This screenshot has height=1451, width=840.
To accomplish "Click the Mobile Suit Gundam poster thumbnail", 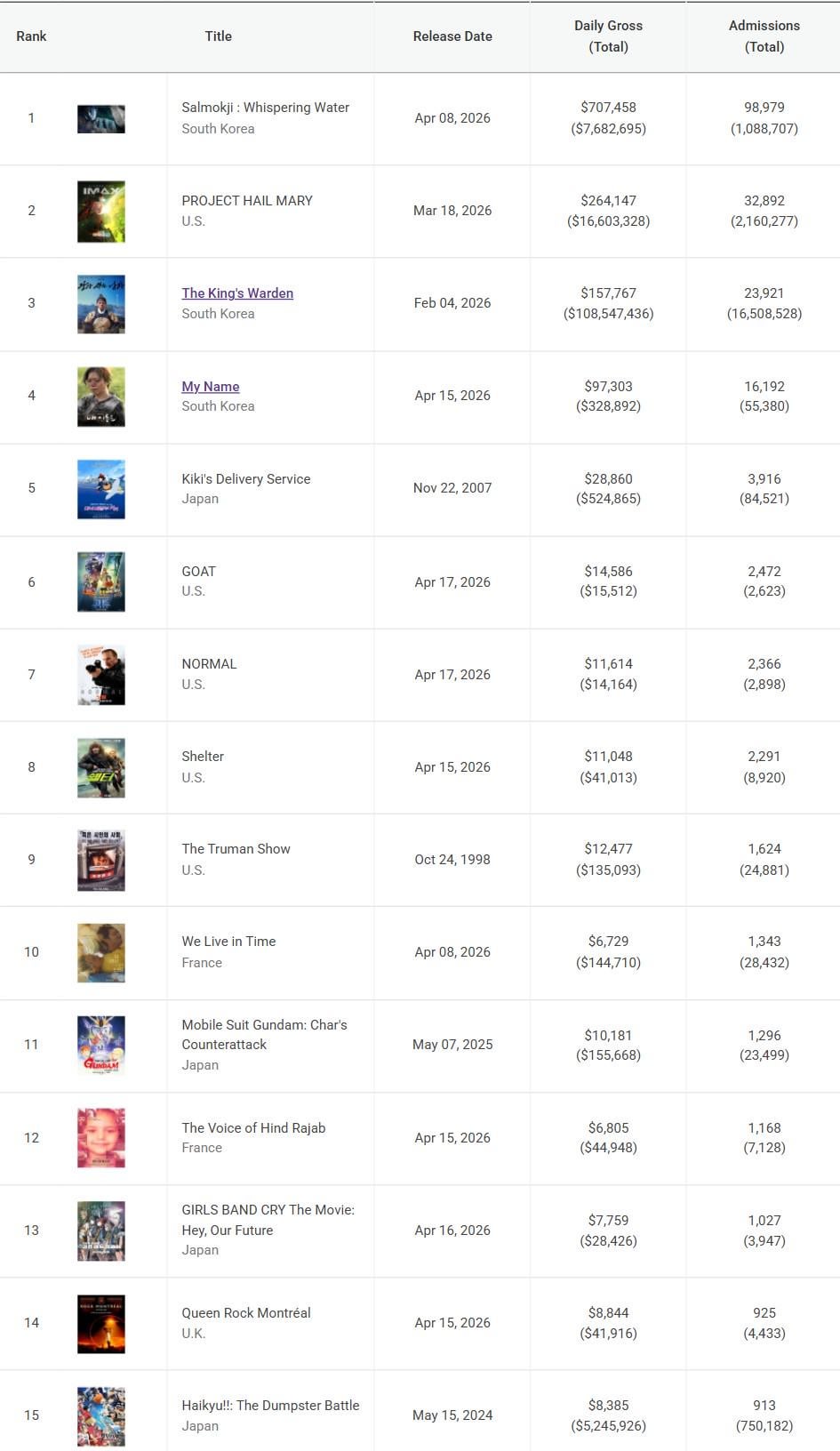I will (x=101, y=1045).
